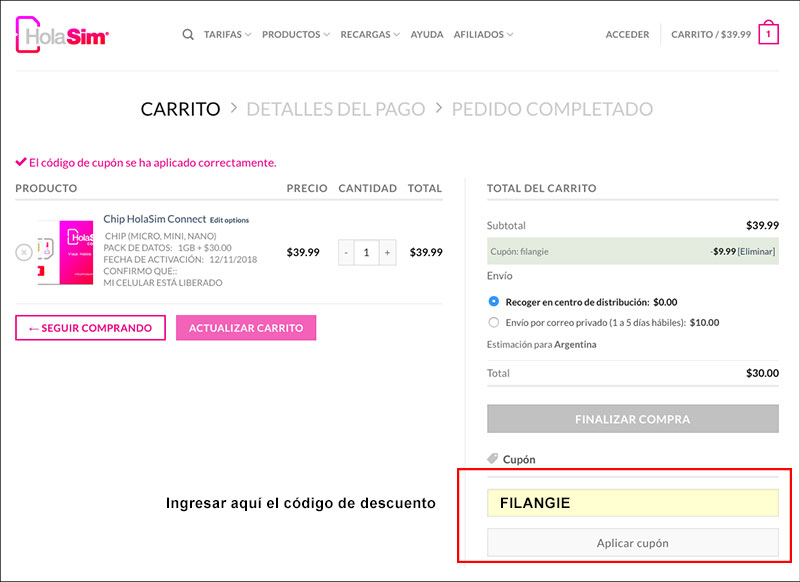Screen dimensions: 800x582
Task: Click the Argentina shipping estimate text
Action: (575, 344)
